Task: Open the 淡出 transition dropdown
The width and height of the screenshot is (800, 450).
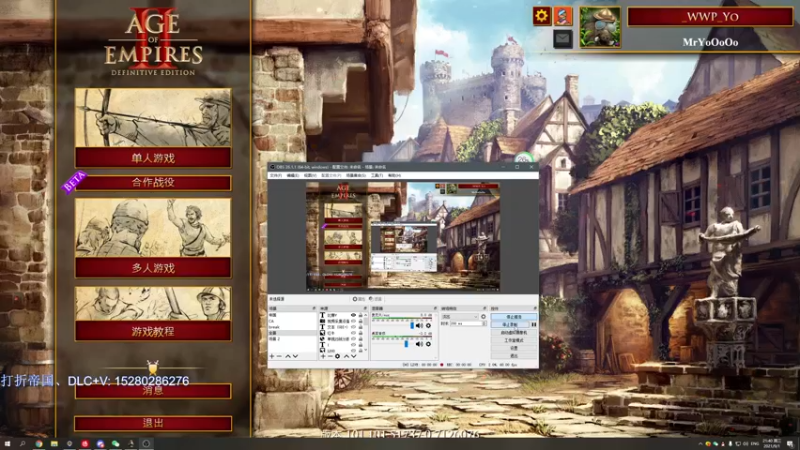Action: coord(460,316)
